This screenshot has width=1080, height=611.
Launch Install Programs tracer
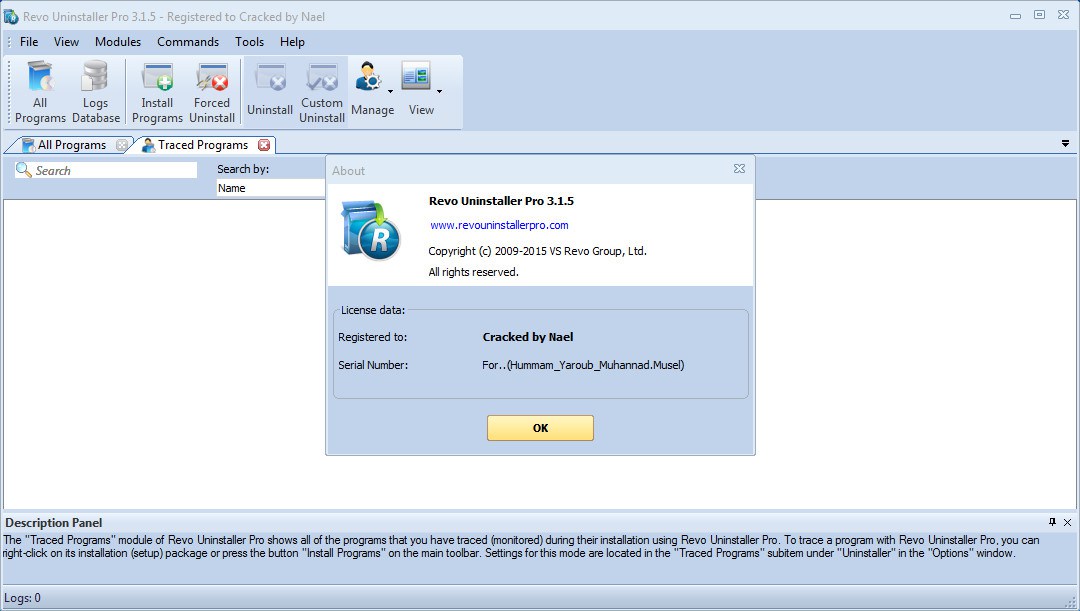click(x=157, y=92)
